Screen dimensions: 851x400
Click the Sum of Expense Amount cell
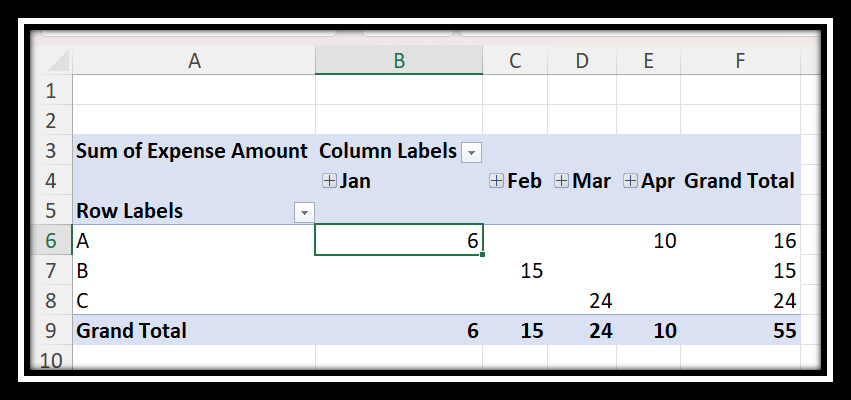(x=194, y=150)
